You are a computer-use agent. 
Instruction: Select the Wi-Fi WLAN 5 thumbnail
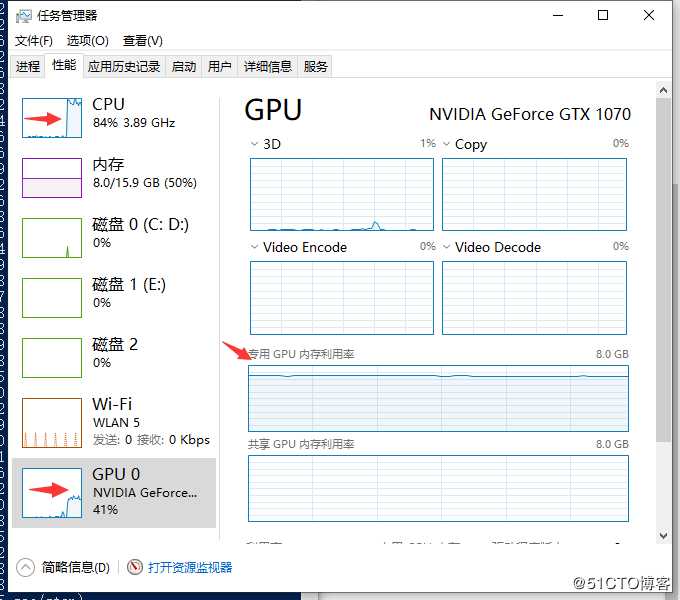[x=52, y=423]
